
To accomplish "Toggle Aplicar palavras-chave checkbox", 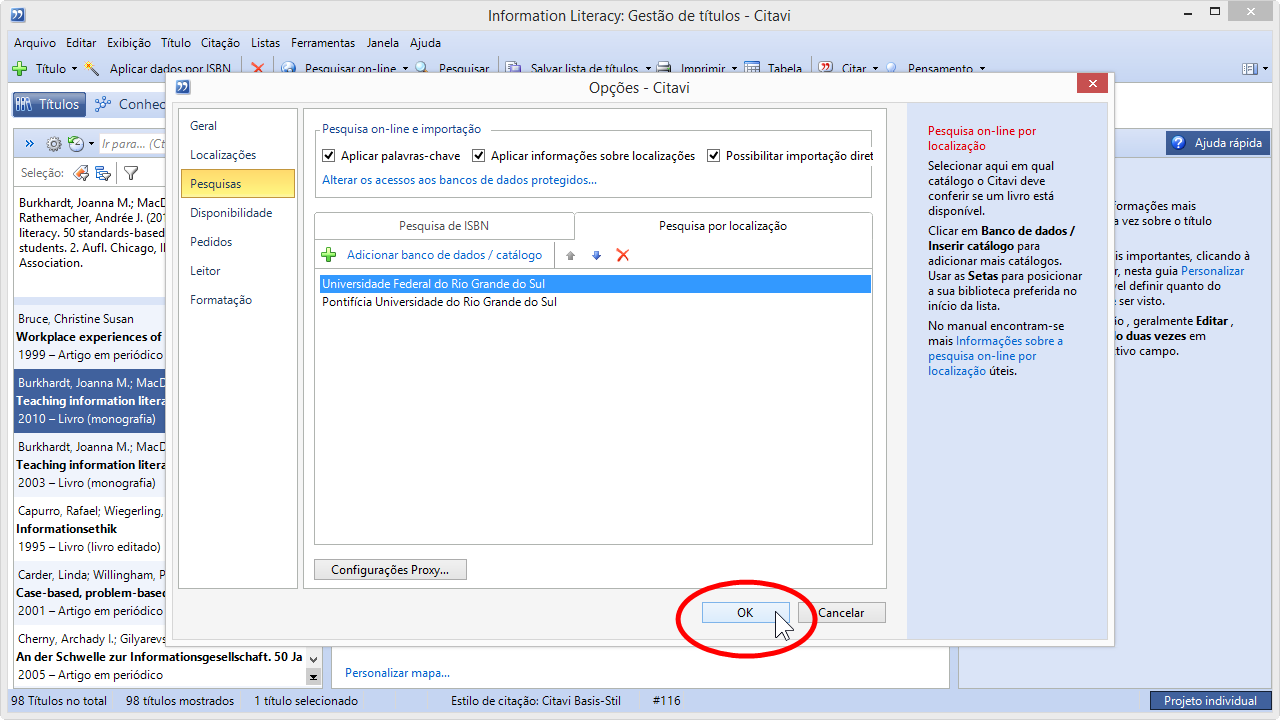I will click(x=329, y=156).
